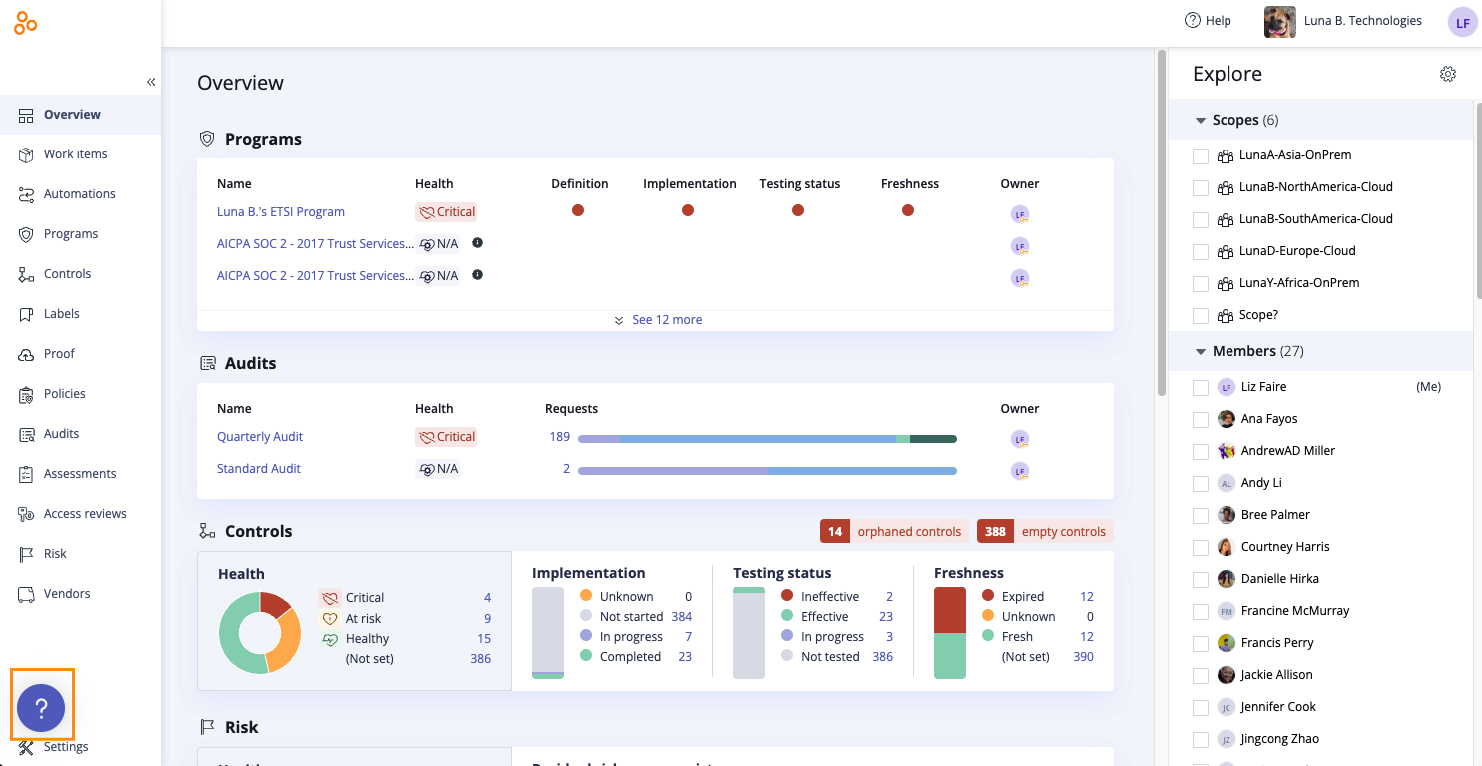Click the Quarterly Audit requests progress bar

[767, 438]
